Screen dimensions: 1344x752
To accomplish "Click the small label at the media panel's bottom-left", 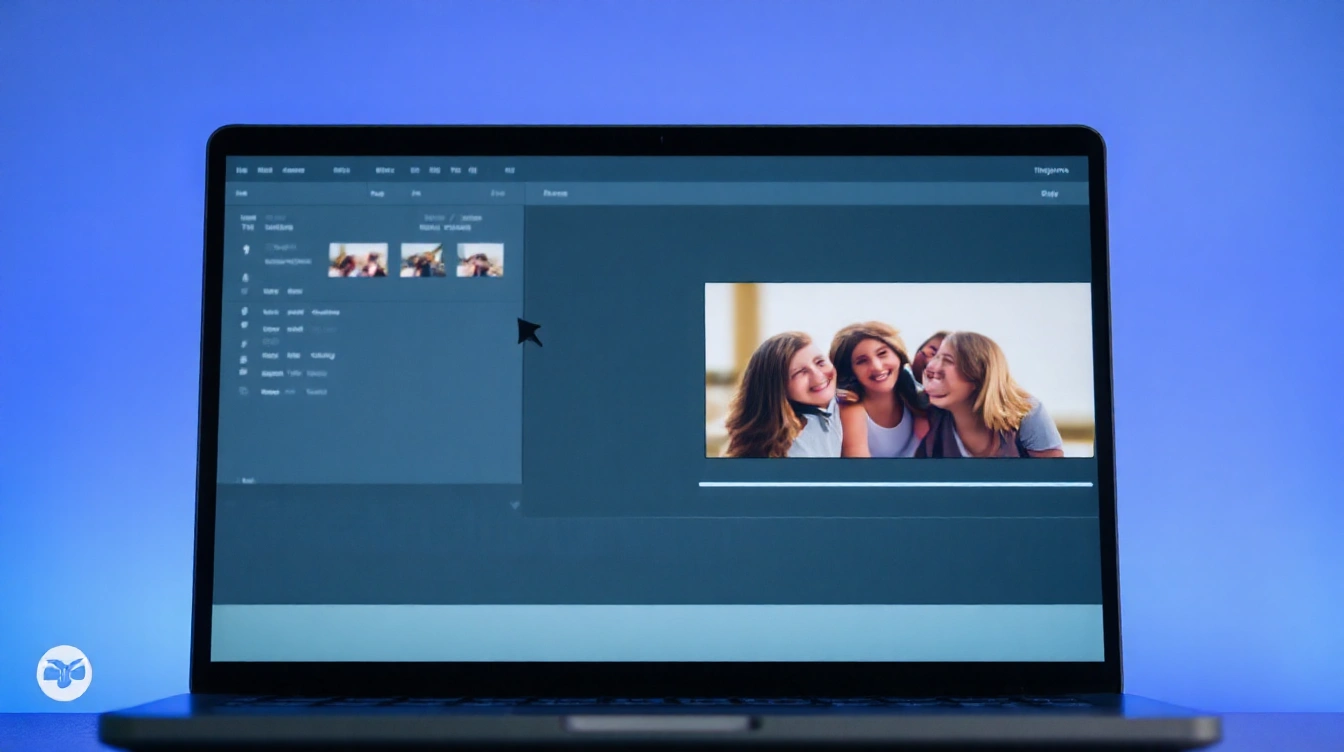I will click(x=246, y=480).
